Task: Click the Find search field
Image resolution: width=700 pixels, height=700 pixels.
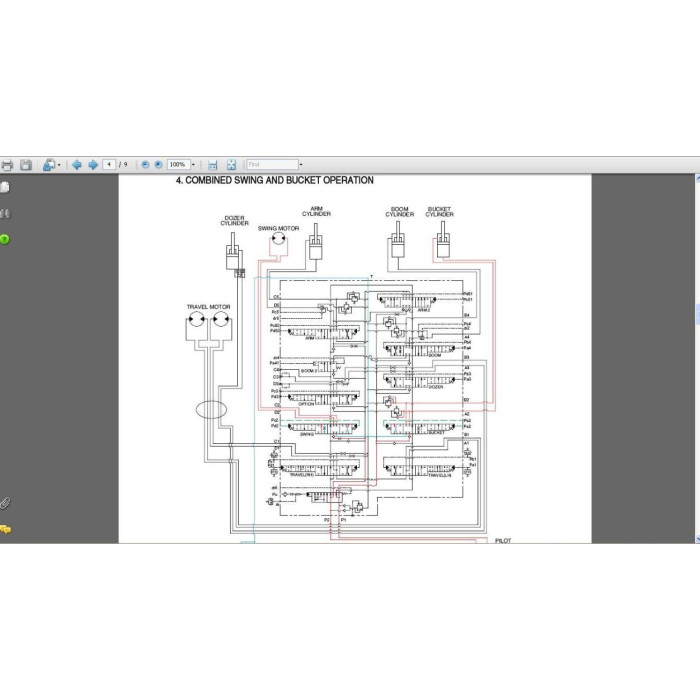Action: [272, 165]
